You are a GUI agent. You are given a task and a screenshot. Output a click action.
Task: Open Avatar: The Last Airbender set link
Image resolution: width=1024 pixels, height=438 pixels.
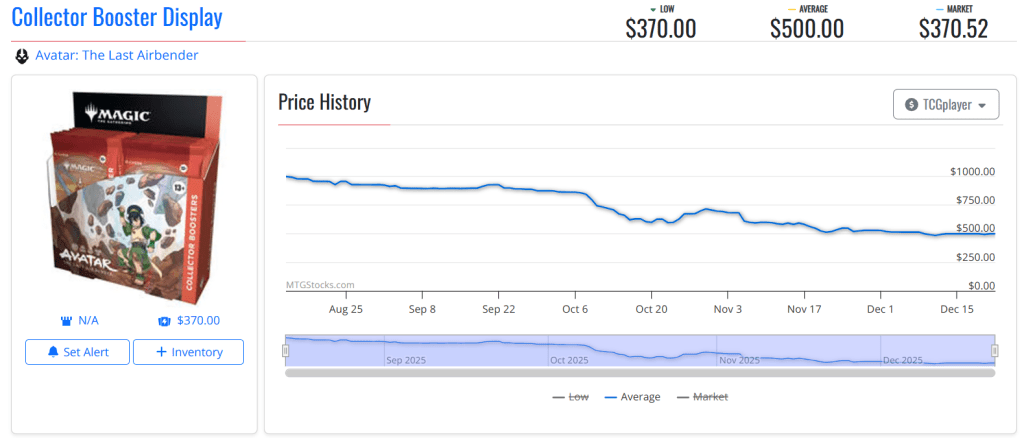coord(116,55)
